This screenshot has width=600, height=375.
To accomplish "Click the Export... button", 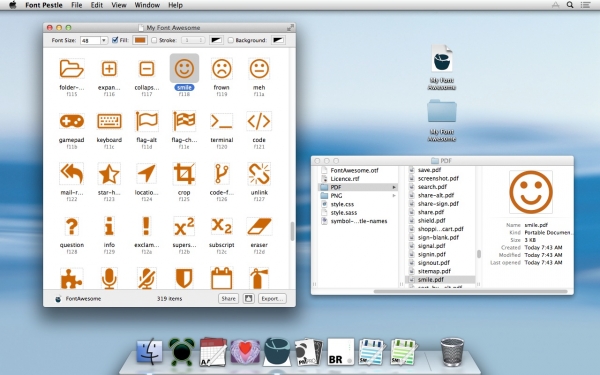I will [272, 298].
